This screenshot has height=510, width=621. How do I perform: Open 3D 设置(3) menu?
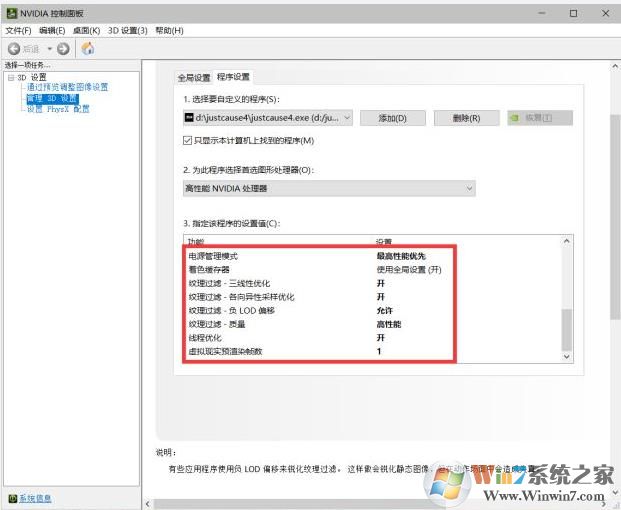pyautogui.click(x=128, y=30)
